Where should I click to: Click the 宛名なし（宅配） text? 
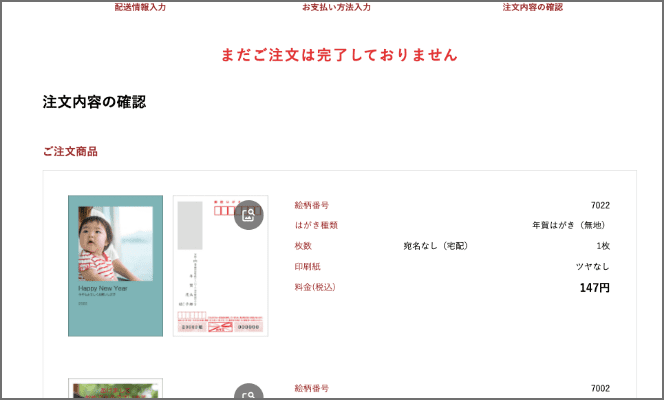point(436,246)
